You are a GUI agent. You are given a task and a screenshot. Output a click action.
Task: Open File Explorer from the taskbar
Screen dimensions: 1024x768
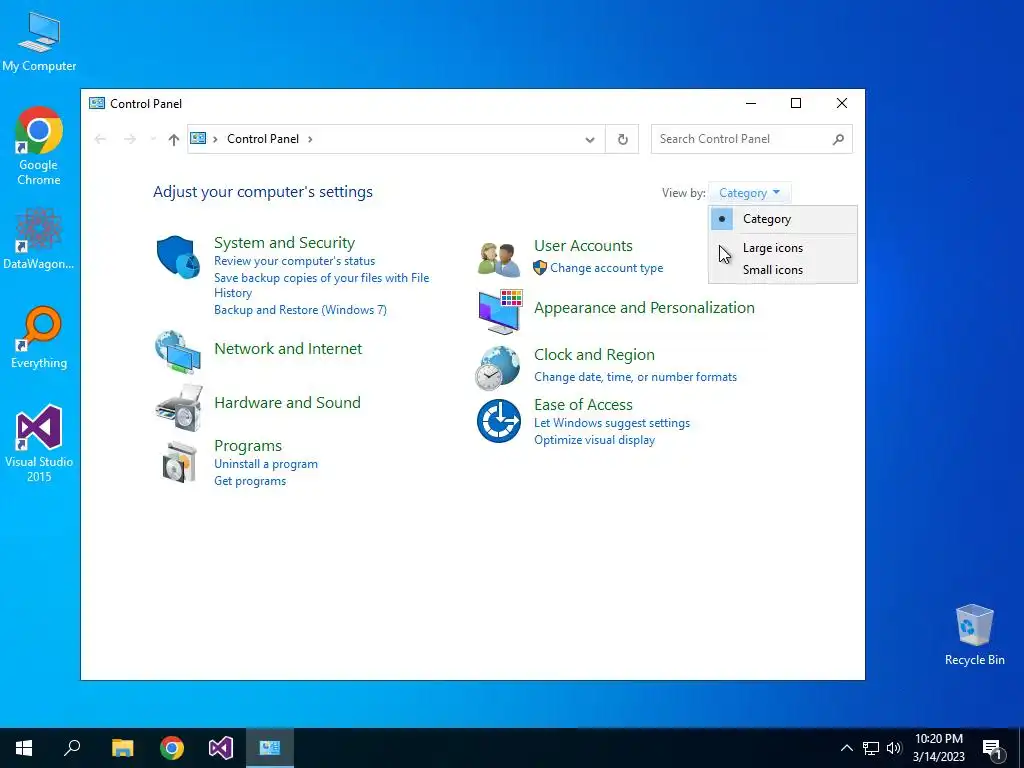tap(122, 748)
